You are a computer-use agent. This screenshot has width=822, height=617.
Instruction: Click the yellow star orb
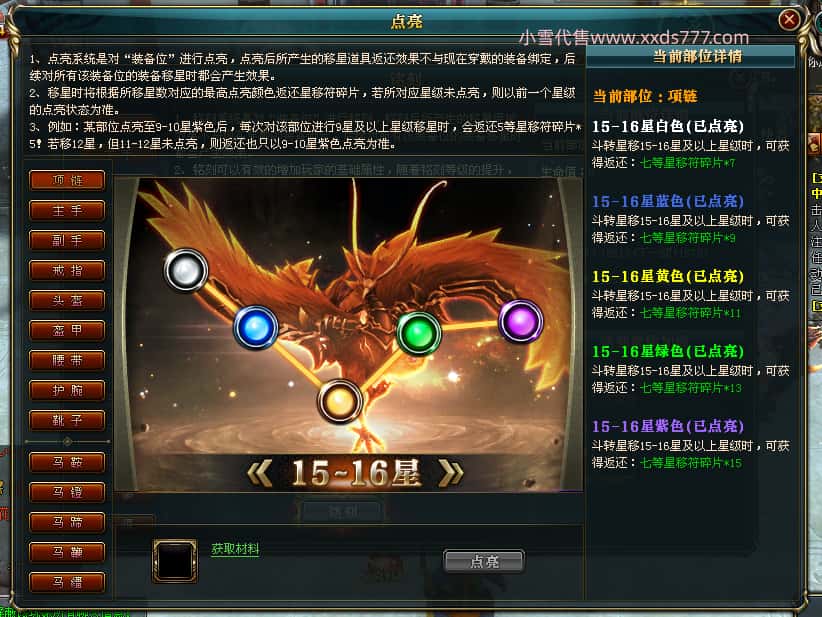point(340,402)
